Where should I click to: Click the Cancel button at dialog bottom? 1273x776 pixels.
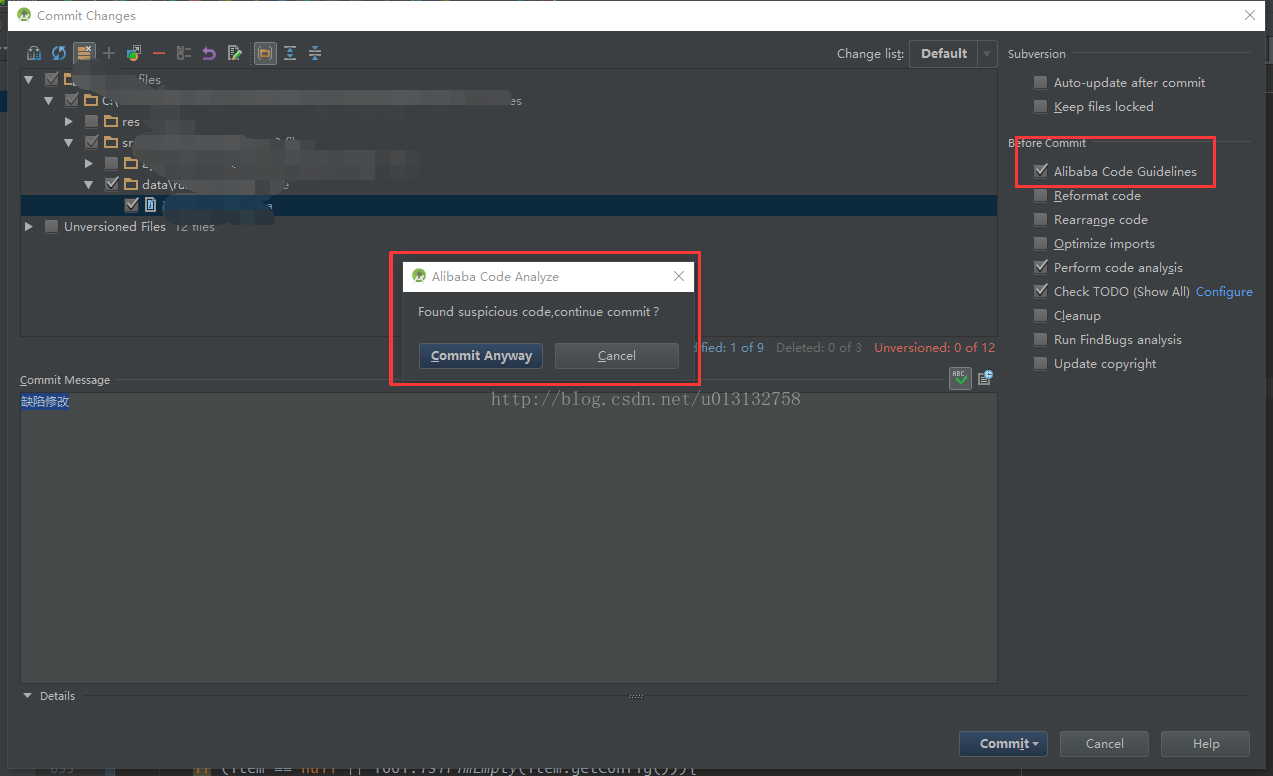(1104, 744)
